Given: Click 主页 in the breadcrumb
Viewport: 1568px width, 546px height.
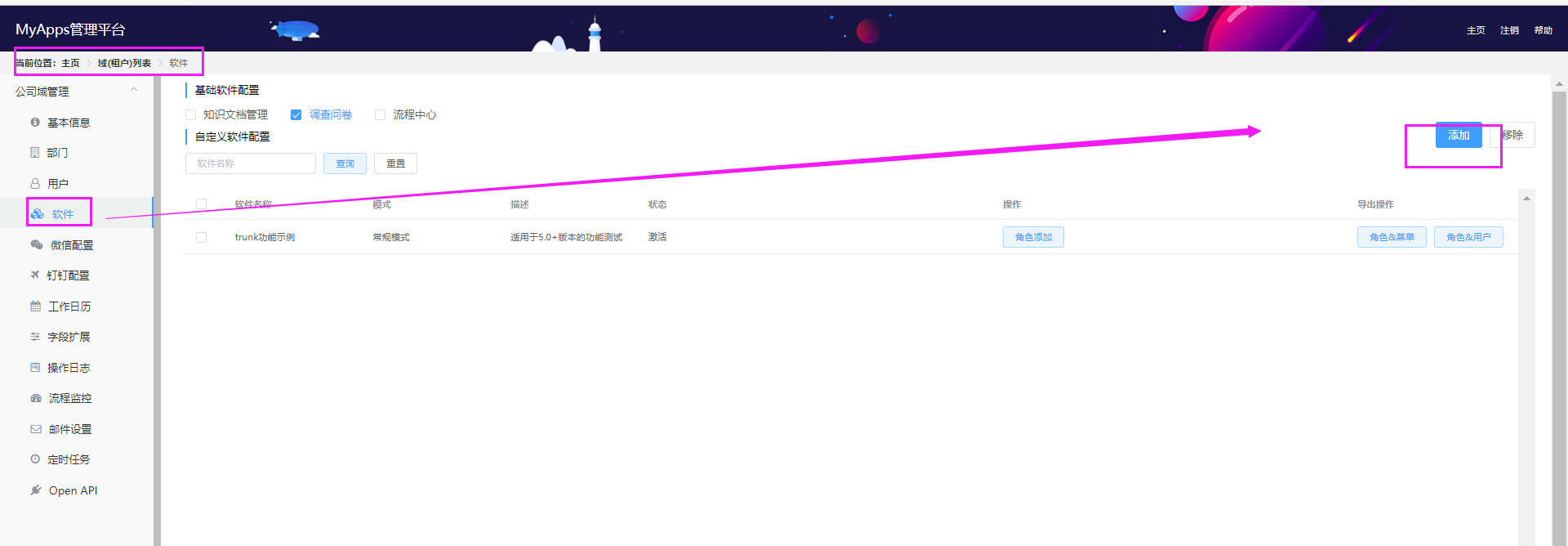Looking at the screenshot, I should (70, 63).
